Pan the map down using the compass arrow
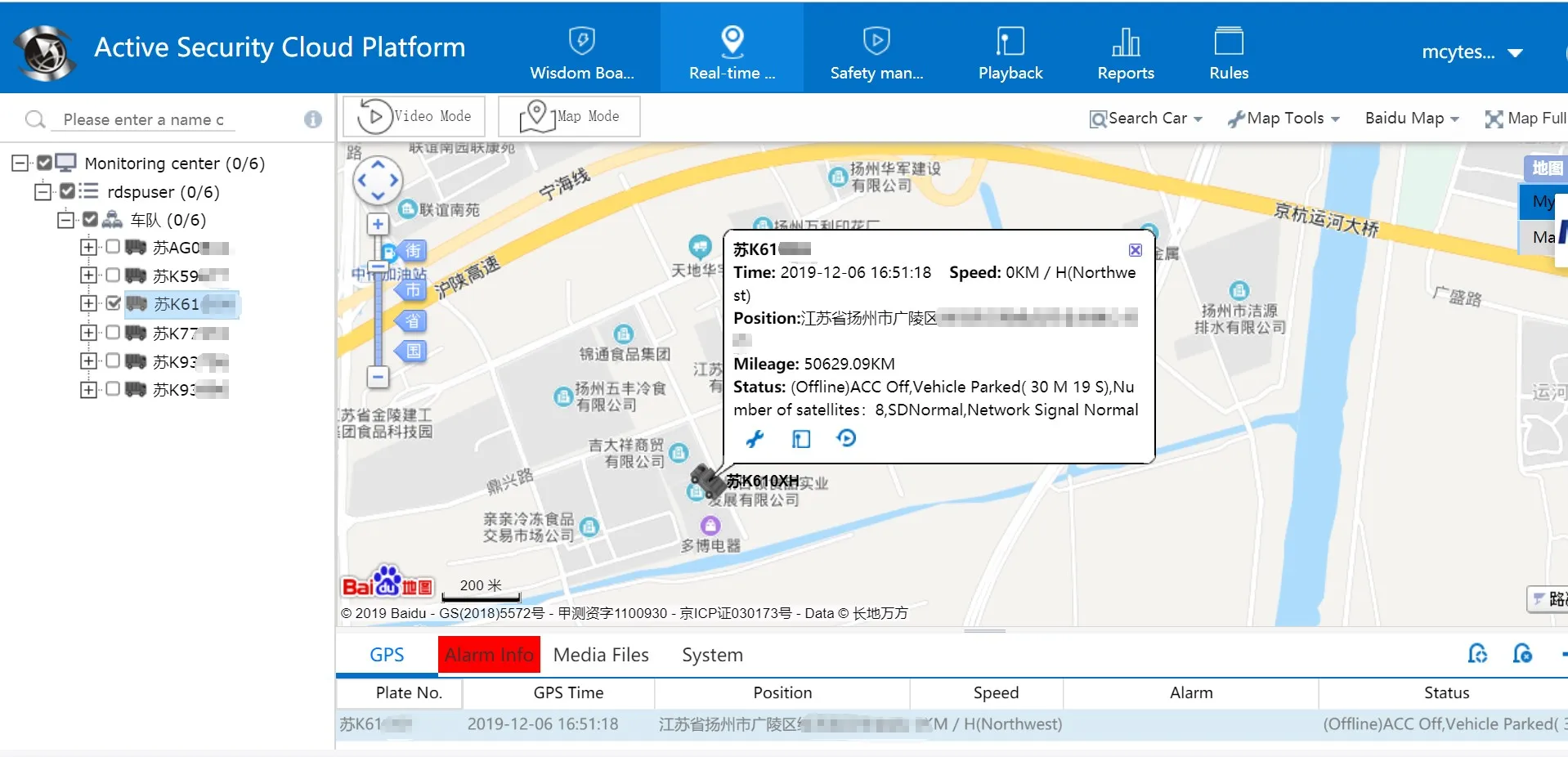This screenshot has height=757, width=1568. (378, 196)
